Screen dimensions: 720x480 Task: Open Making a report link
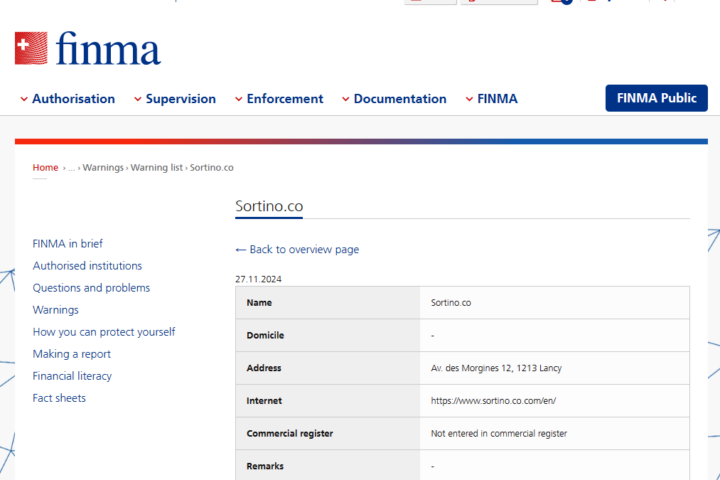tap(72, 354)
